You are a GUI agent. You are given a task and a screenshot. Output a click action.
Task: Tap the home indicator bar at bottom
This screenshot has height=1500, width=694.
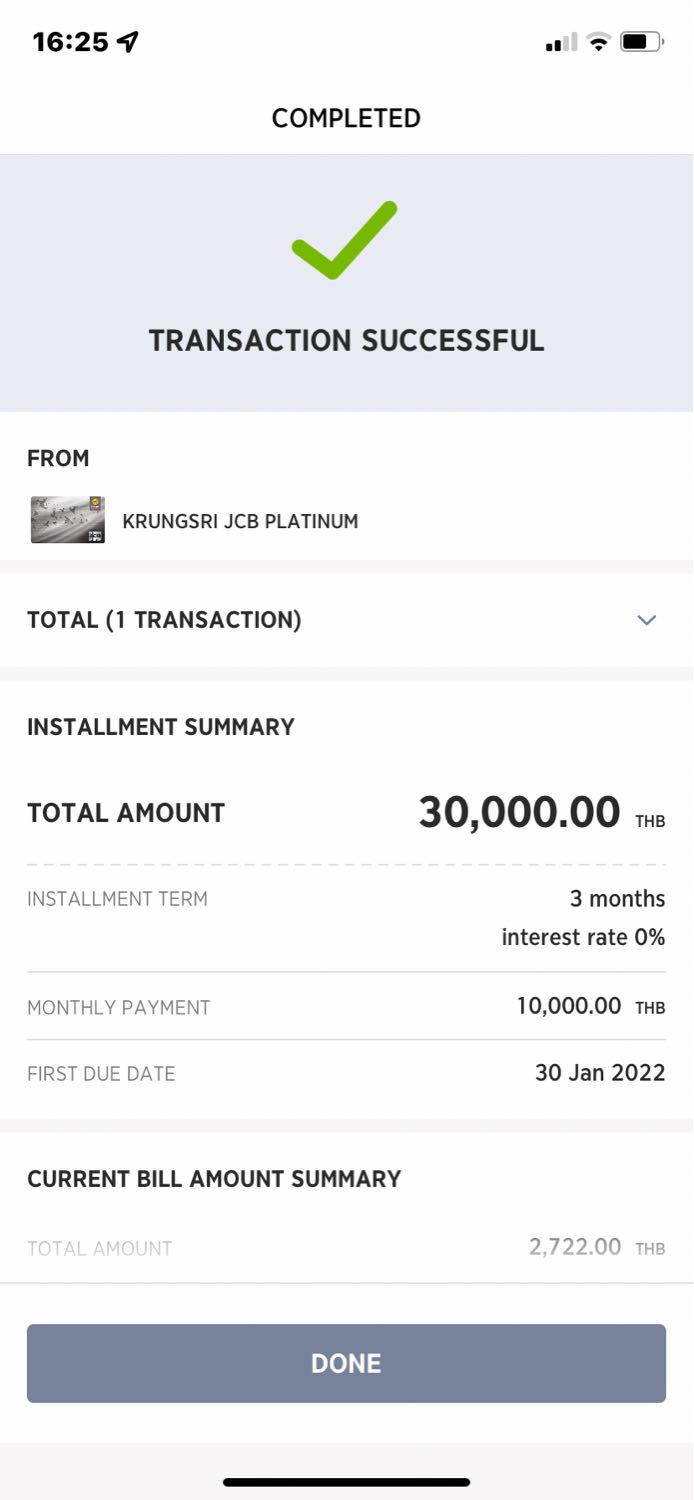346,1482
